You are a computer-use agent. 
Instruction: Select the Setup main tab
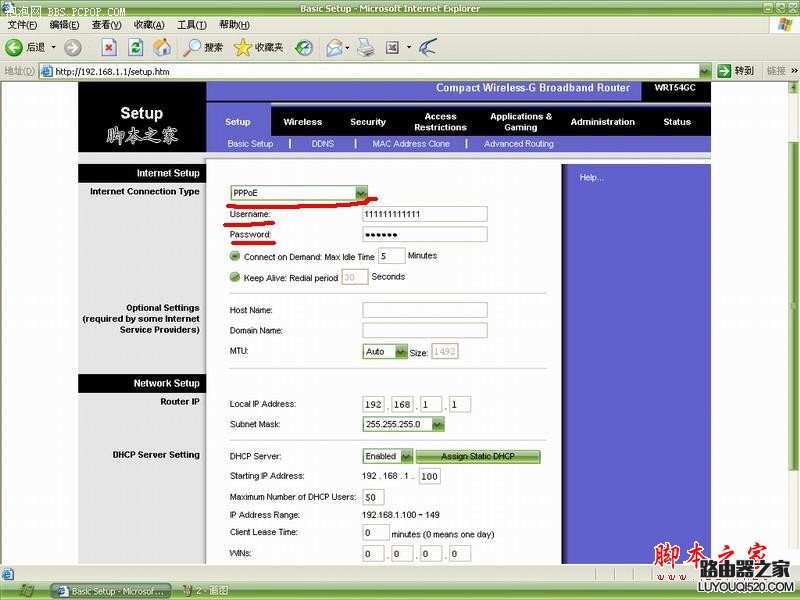click(x=238, y=121)
